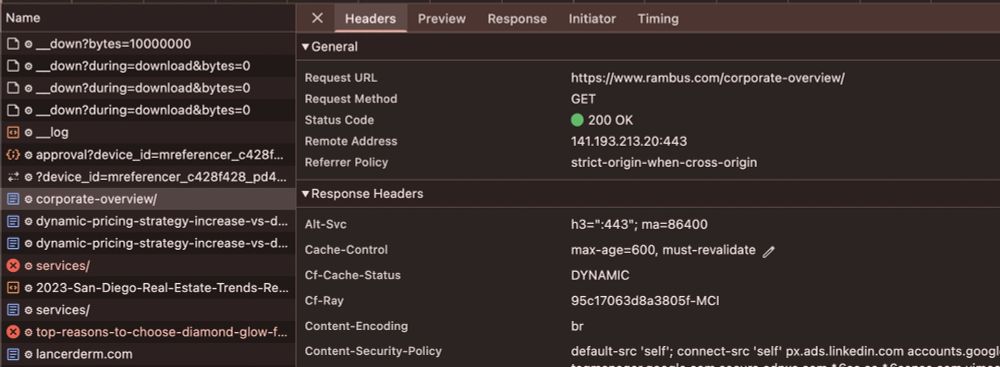Click the document icon beside lancerderm.com
The width and height of the screenshot is (1000, 367).
[13, 354]
